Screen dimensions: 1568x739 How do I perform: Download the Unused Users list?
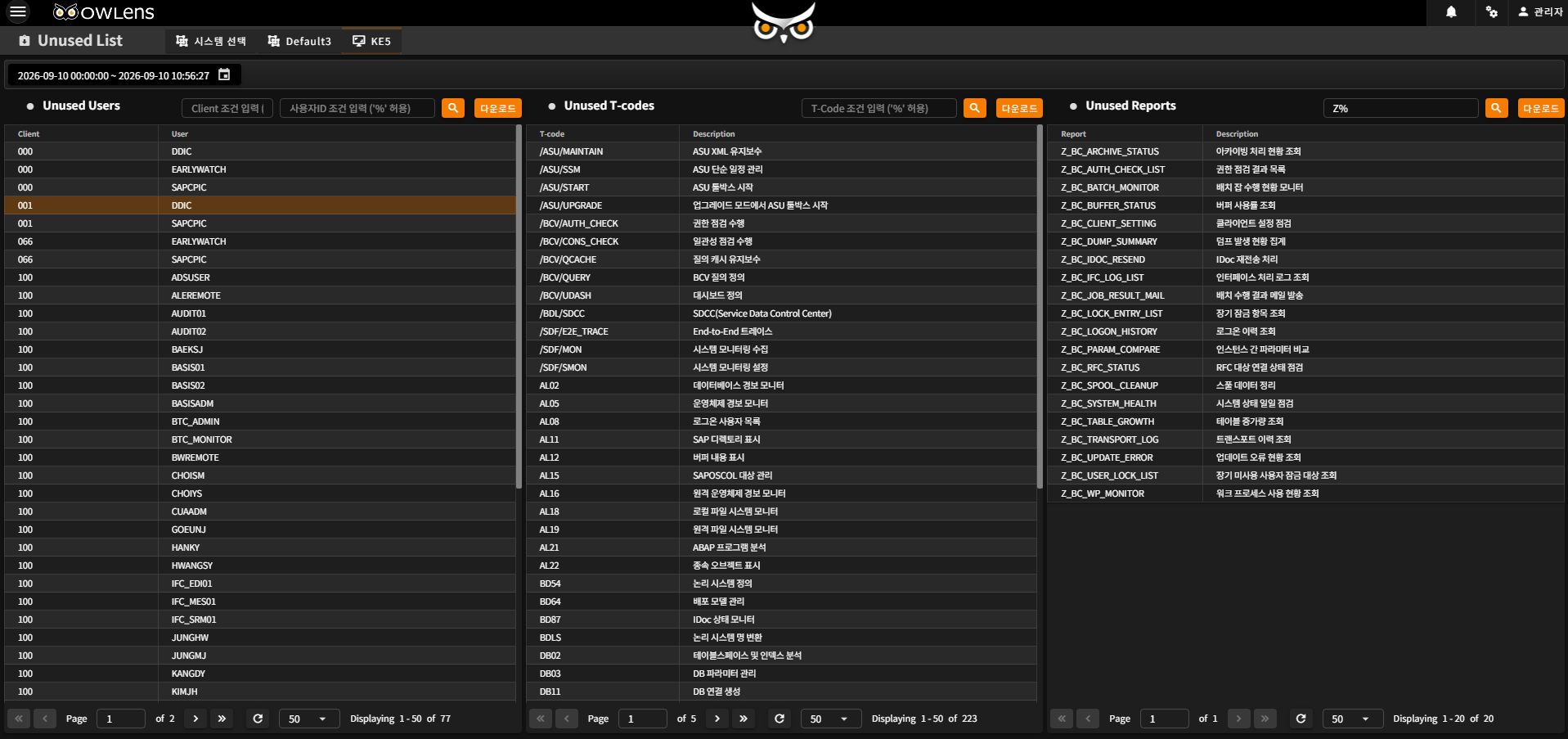coord(498,108)
